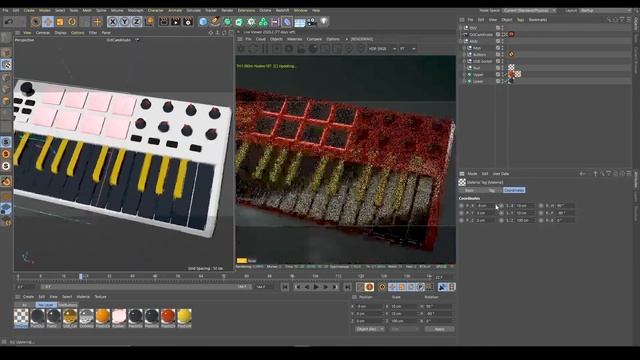This screenshot has width=640, height=360.
Task: Activate the Rotate tool
Action: 72,22
